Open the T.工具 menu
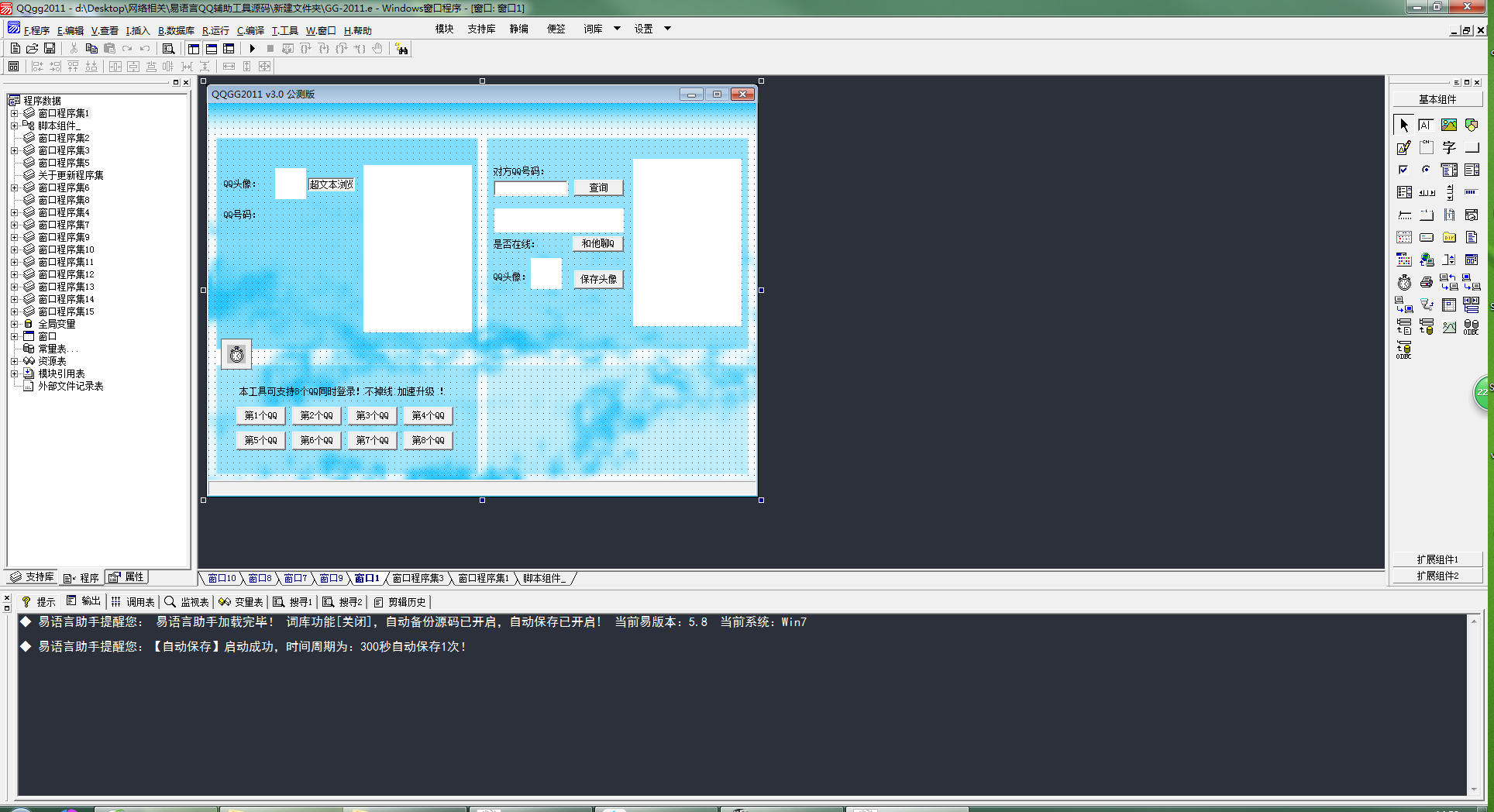 pos(284,30)
